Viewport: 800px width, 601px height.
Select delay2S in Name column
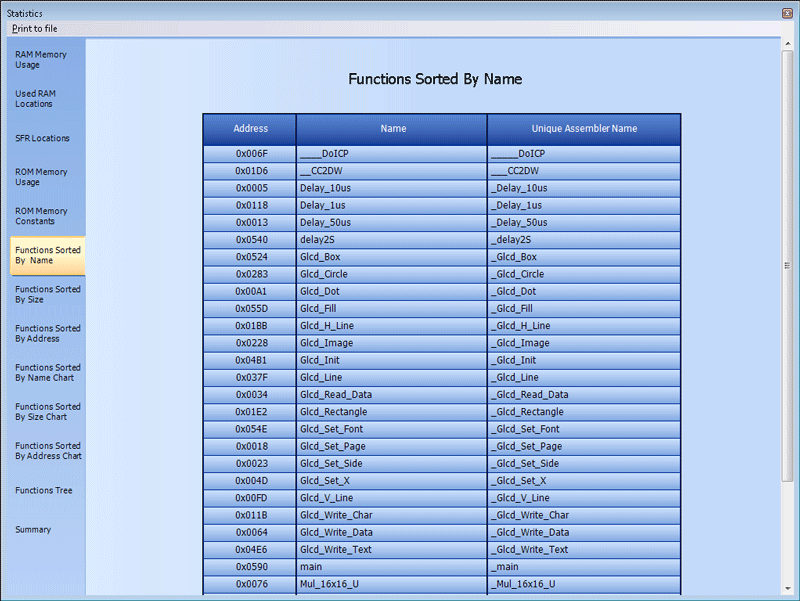click(392, 240)
